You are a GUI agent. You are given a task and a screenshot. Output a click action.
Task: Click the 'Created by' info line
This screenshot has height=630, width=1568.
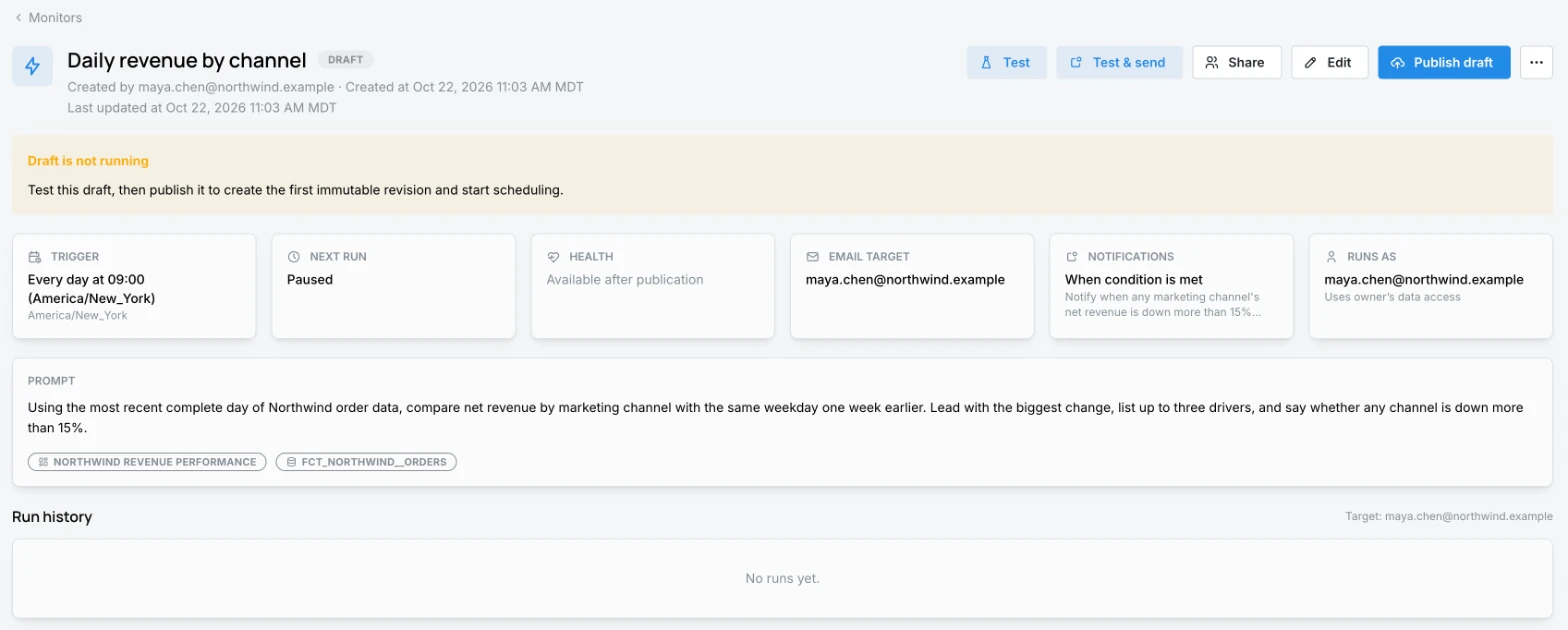[325, 87]
